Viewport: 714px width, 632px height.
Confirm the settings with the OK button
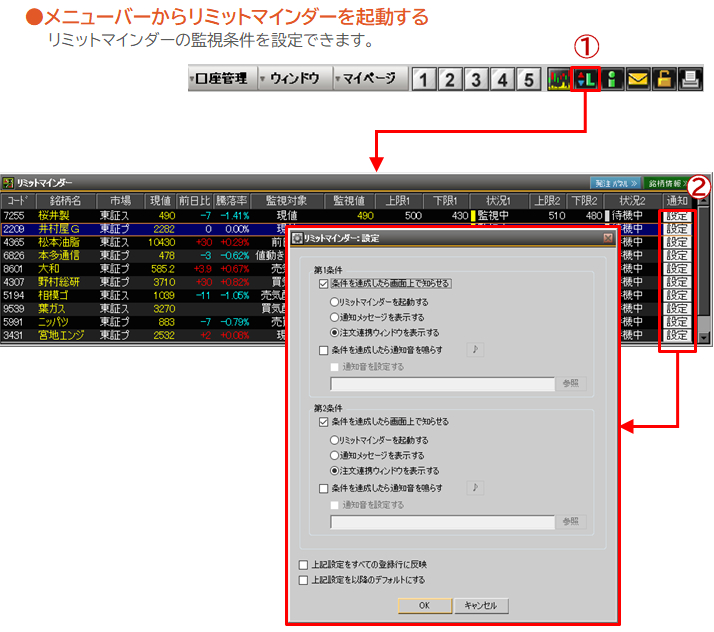point(424,606)
